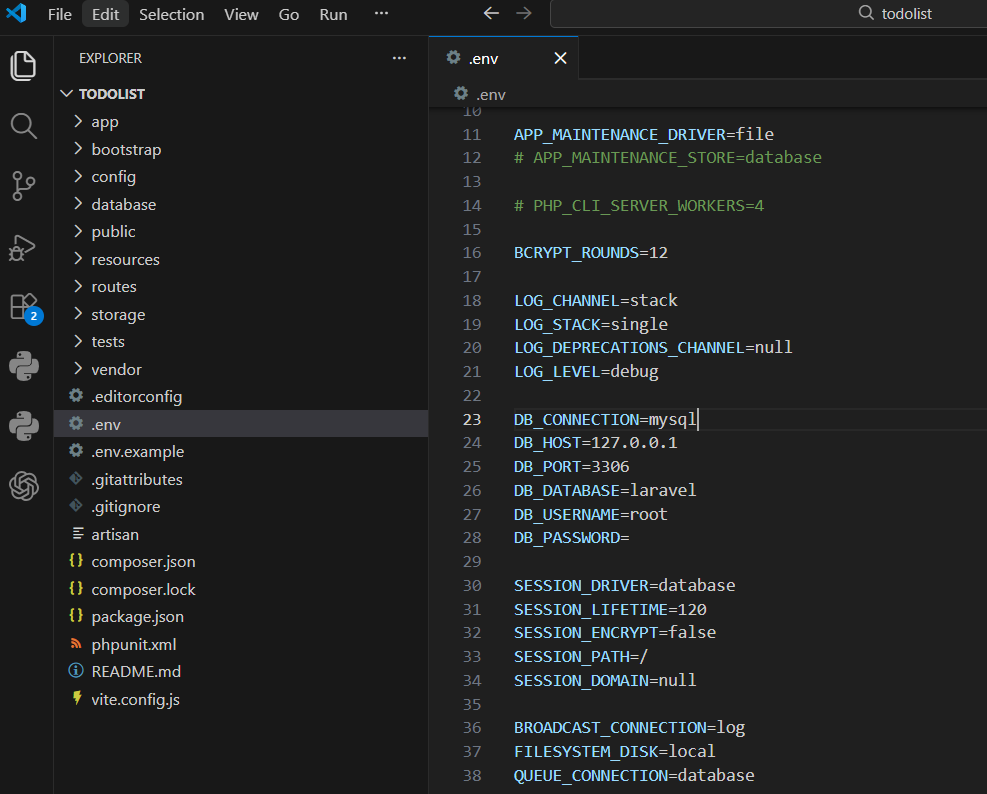Open the Run menu
Screen dimensions: 987x794
point(333,14)
